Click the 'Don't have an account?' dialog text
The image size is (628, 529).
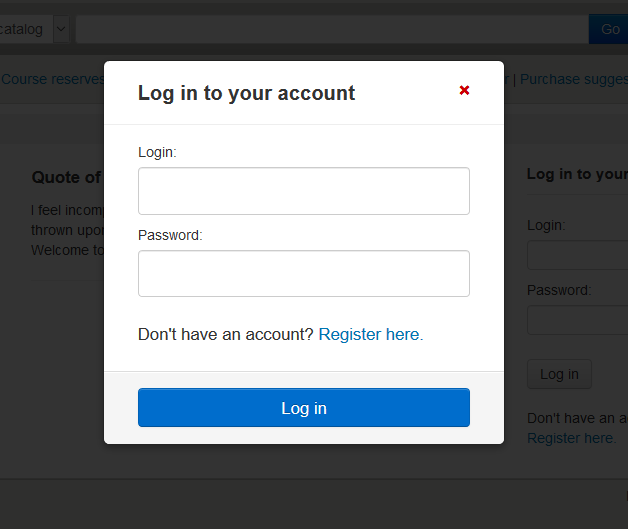tap(226, 334)
